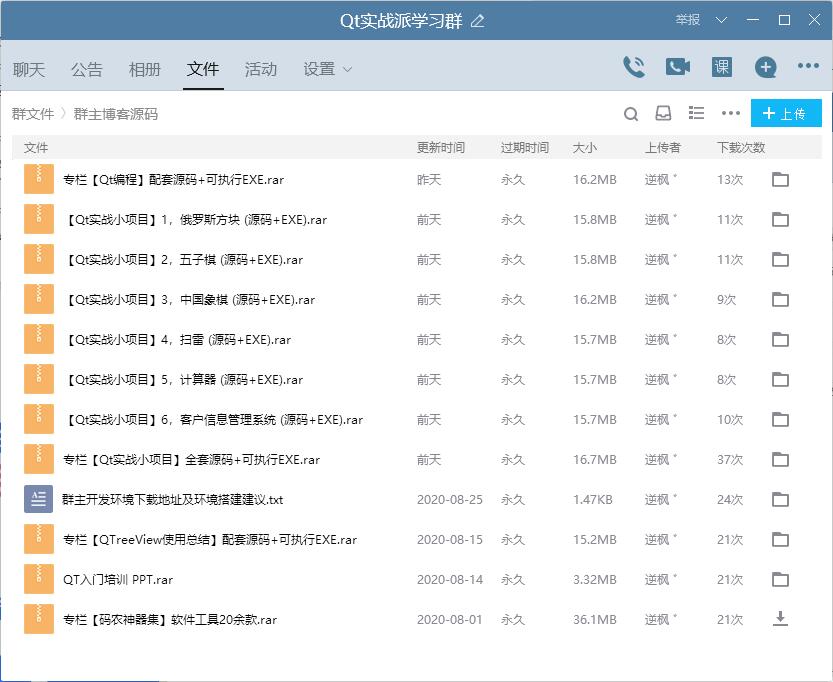Click the archive icon of 码农神器集 file
Image resolution: width=833 pixels, height=682 pixels.
coord(38,619)
